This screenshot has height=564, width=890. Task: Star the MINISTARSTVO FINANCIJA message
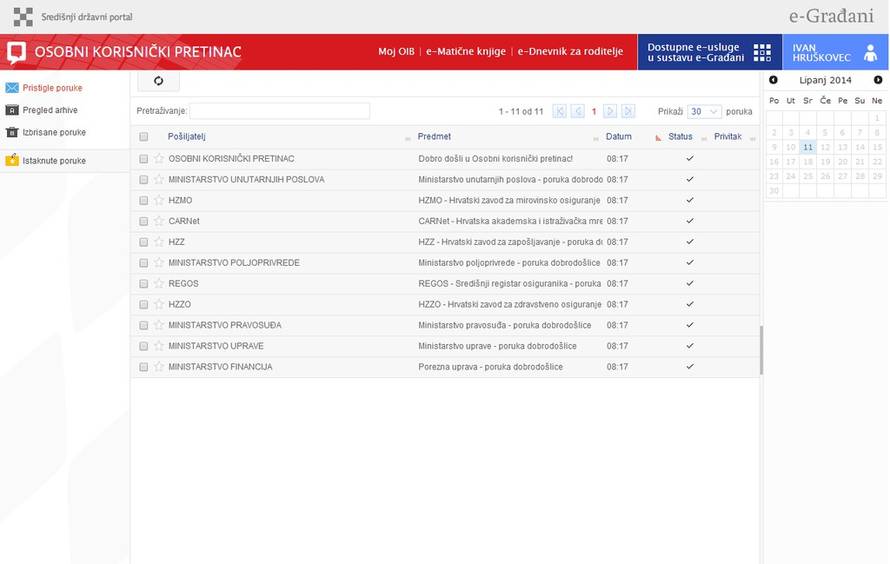coord(158,367)
